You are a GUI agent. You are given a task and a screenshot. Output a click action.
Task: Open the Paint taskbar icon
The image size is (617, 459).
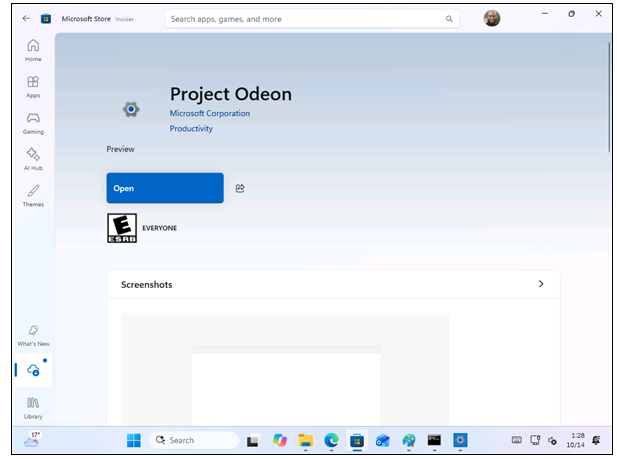[409, 440]
